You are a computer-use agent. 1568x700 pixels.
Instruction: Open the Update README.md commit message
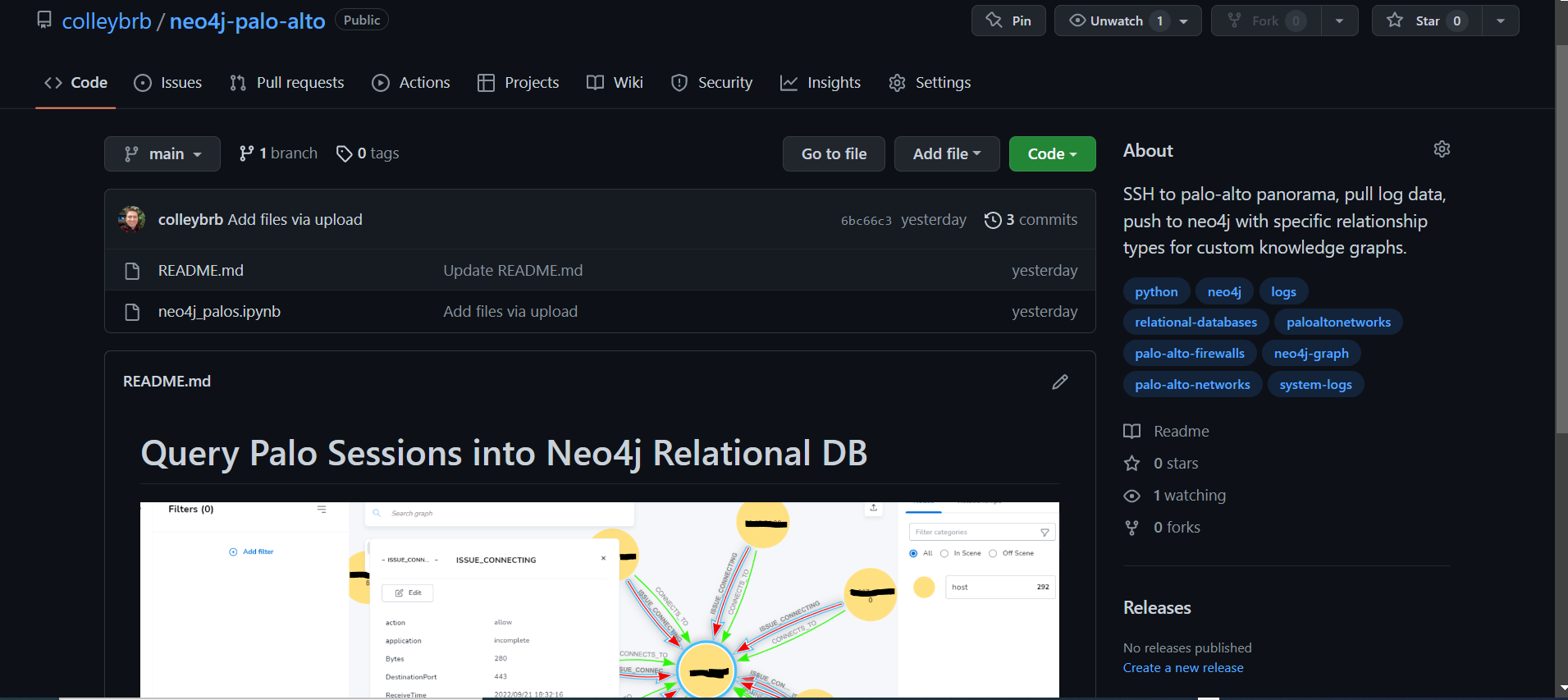click(513, 271)
